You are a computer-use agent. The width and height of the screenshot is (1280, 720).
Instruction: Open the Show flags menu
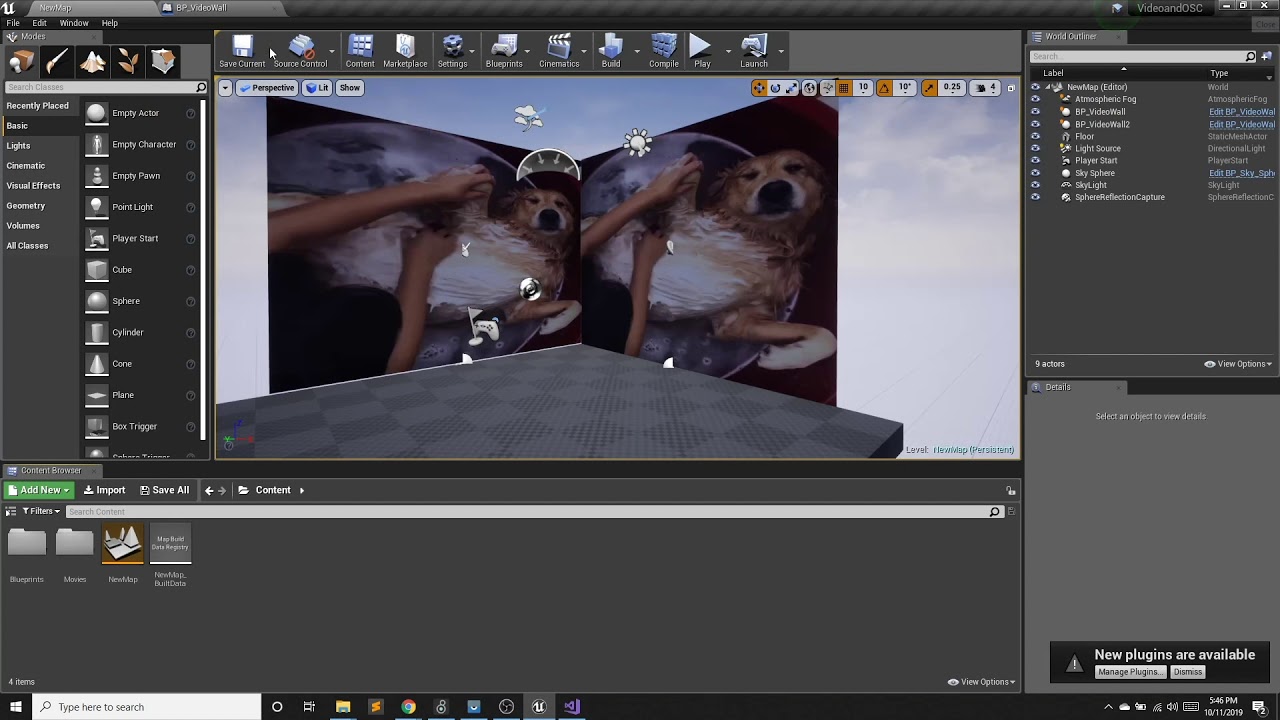(x=349, y=88)
